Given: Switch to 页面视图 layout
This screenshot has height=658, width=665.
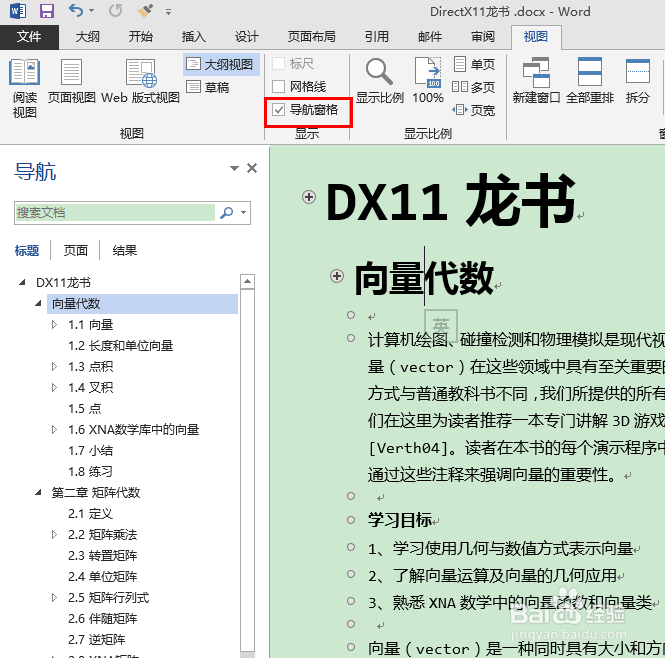Looking at the screenshot, I should point(71,81).
